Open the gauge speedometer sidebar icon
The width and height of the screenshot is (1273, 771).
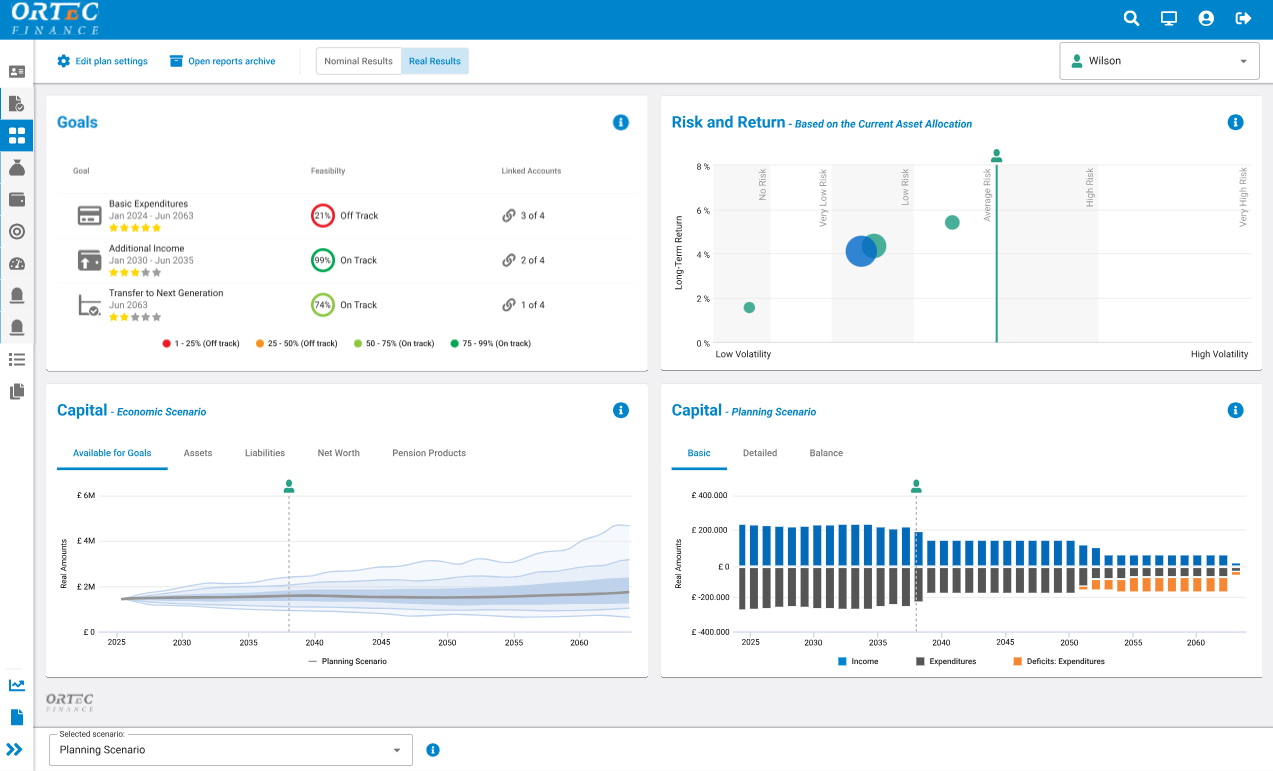17,264
